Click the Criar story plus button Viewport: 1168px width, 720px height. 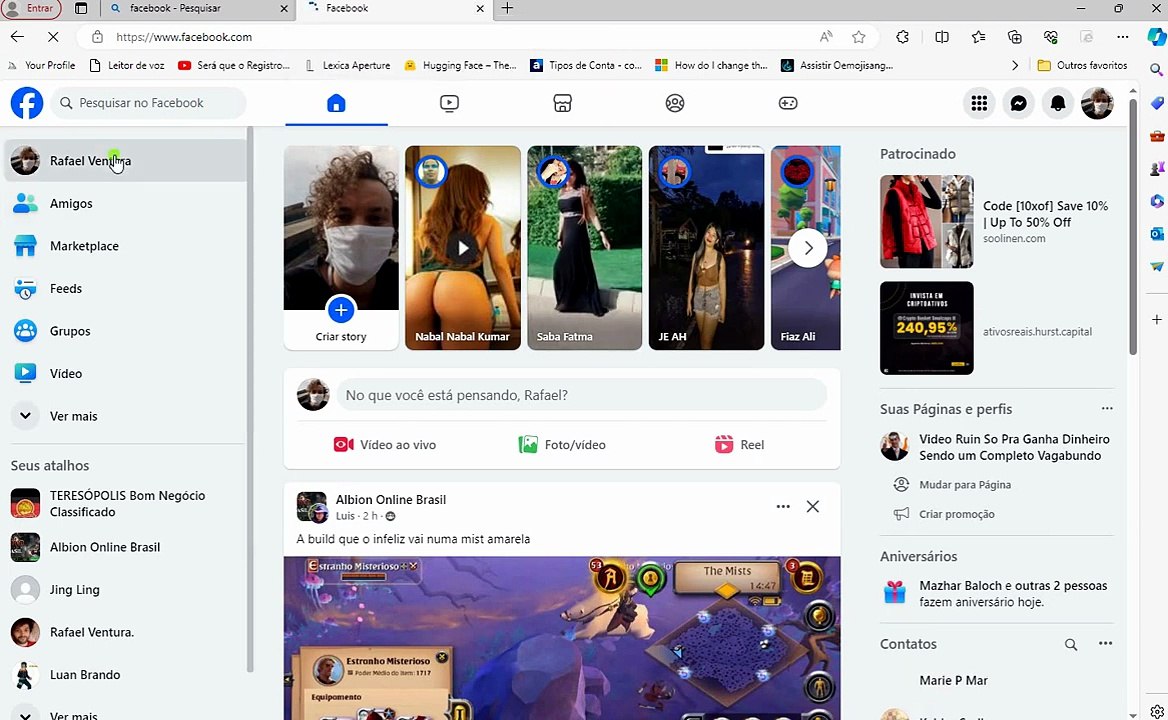pos(341,310)
